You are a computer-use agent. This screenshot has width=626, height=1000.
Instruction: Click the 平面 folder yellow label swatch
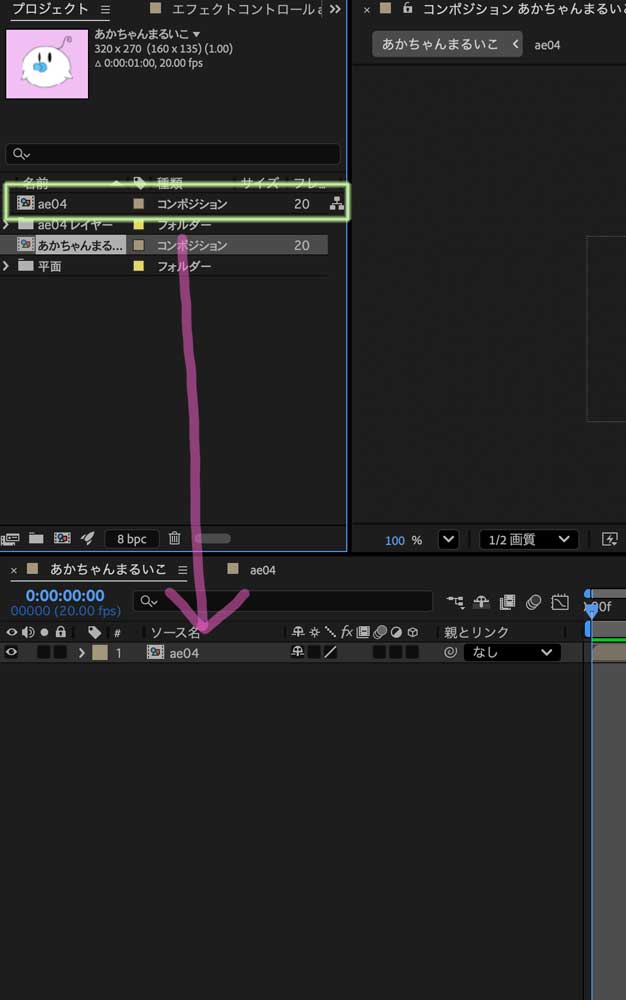138,265
